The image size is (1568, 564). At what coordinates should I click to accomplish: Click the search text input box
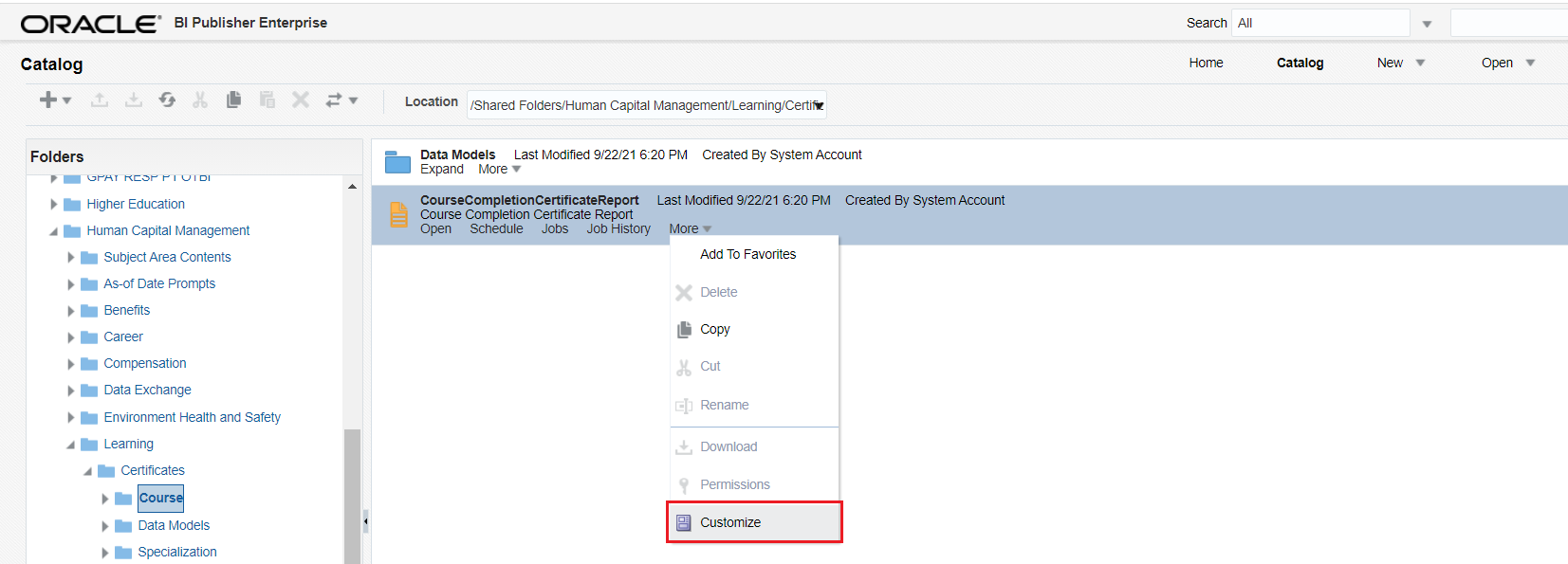coord(1508,23)
